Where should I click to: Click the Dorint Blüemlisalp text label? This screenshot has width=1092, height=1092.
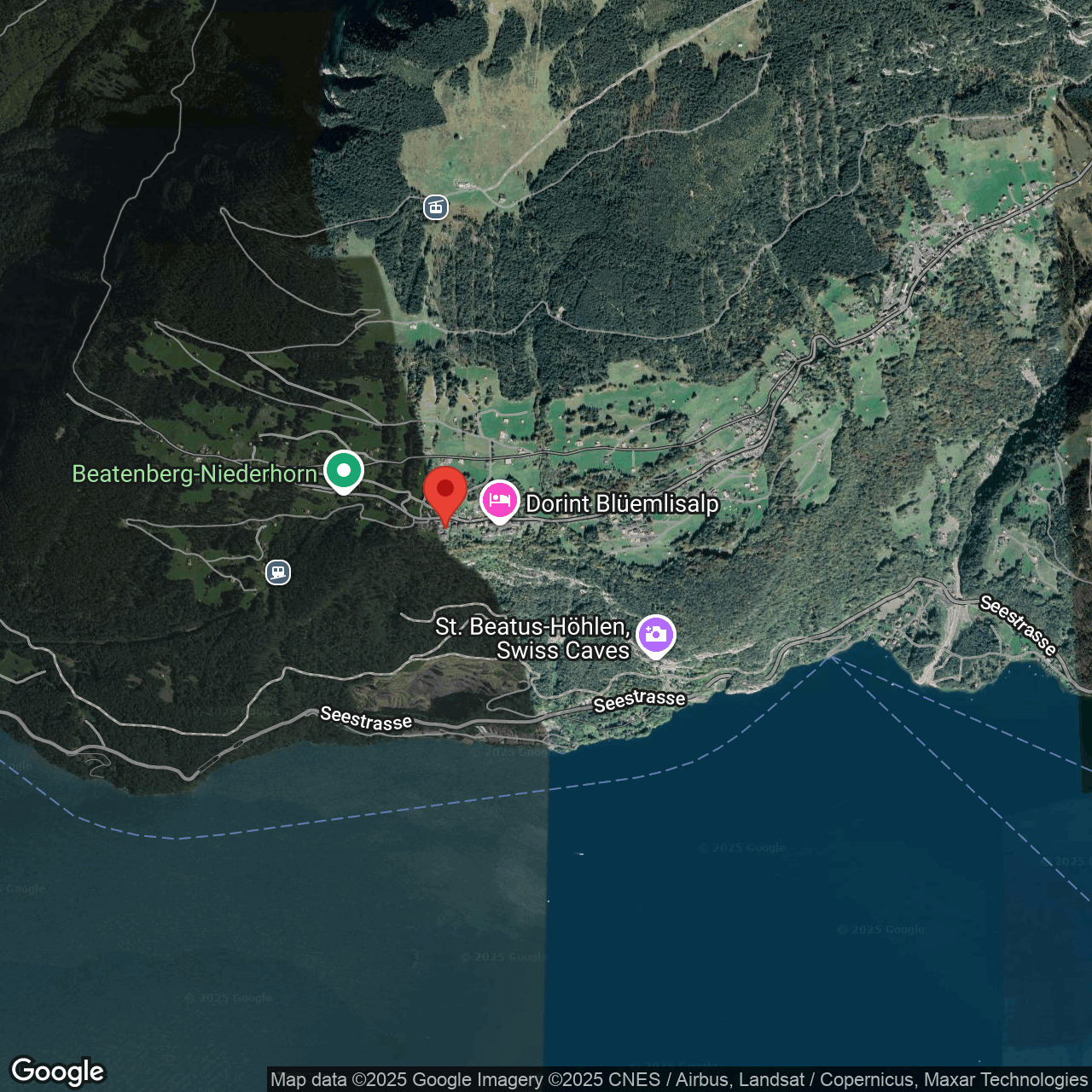point(622,503)
